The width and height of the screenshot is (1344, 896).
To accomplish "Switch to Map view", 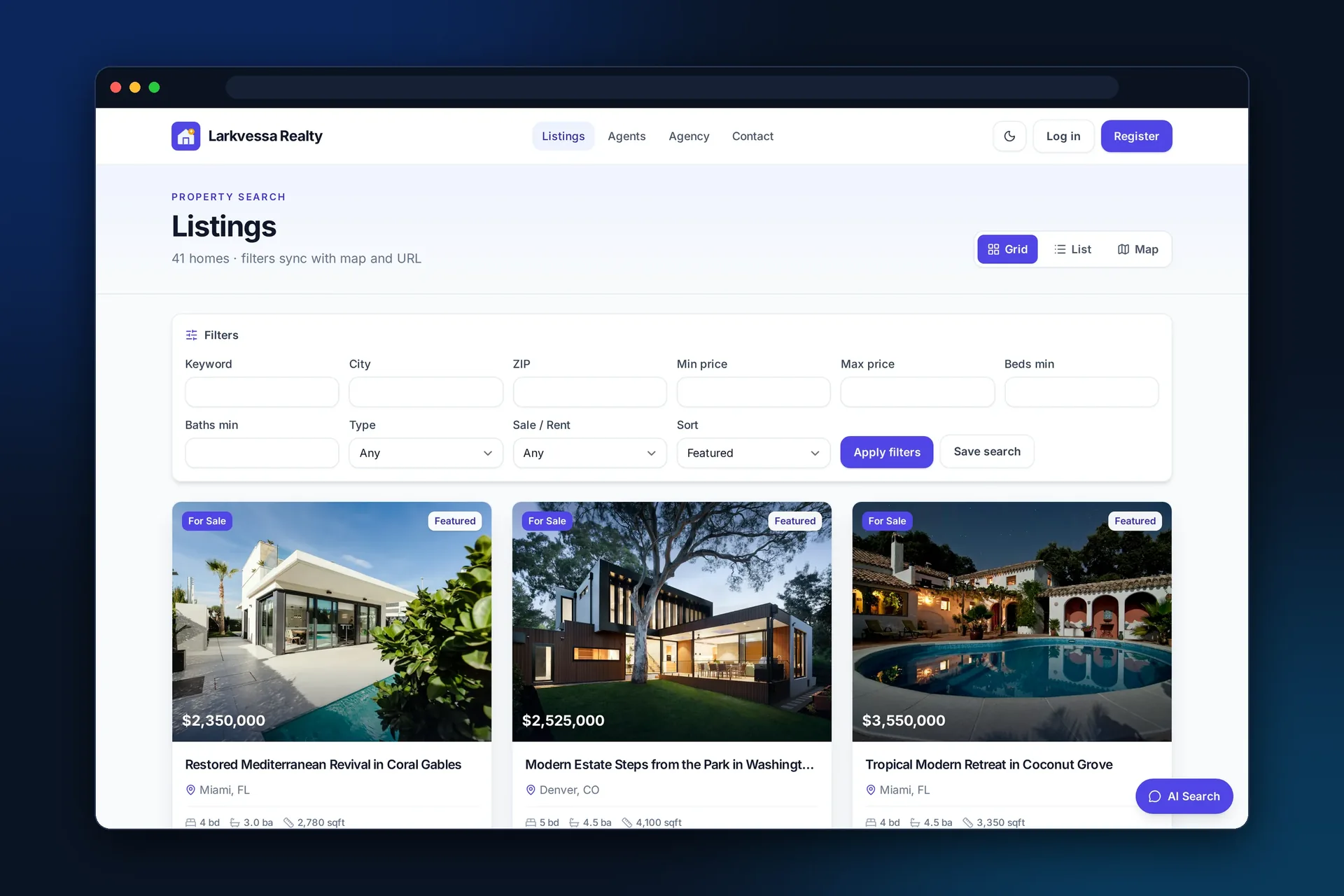I will tap(1137, 249).
